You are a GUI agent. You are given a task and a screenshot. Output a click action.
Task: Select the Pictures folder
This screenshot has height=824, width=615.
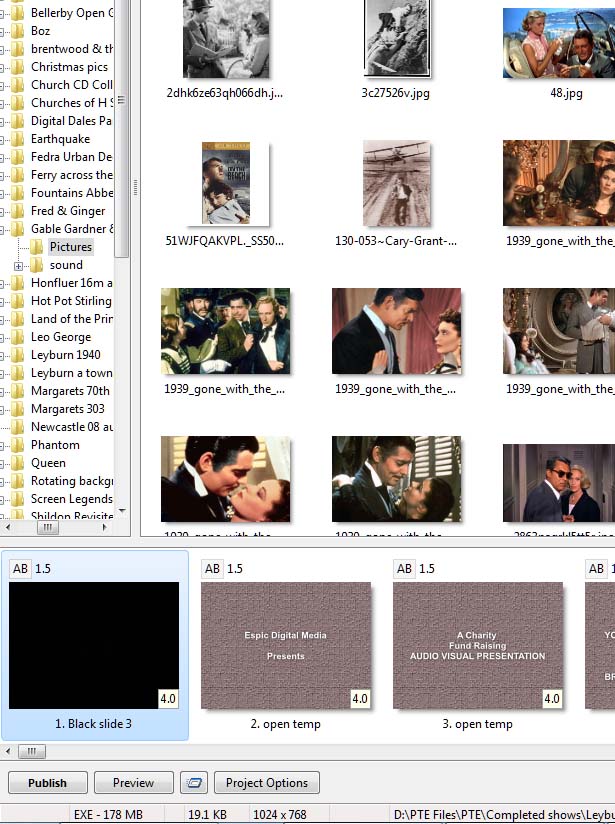tap(70, 246)
